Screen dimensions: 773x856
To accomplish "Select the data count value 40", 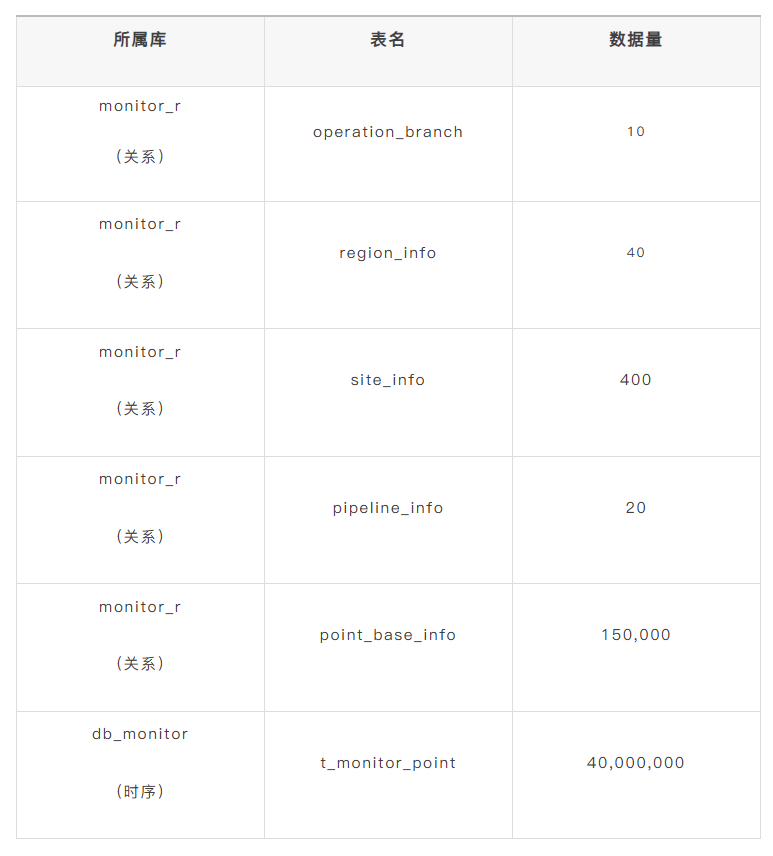I will click(x=636, y=253).
